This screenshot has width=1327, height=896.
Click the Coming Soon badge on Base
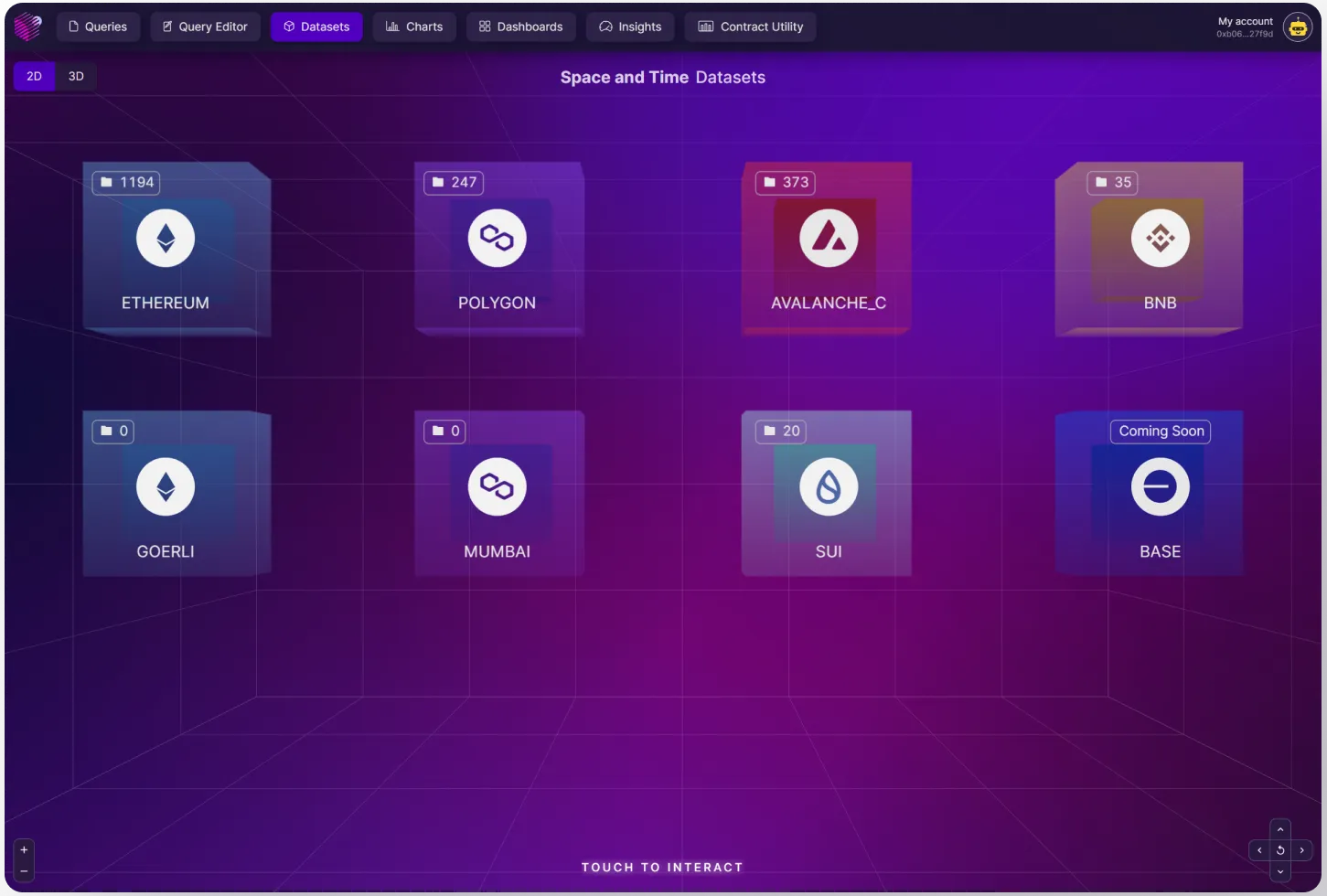(1161, 431)
